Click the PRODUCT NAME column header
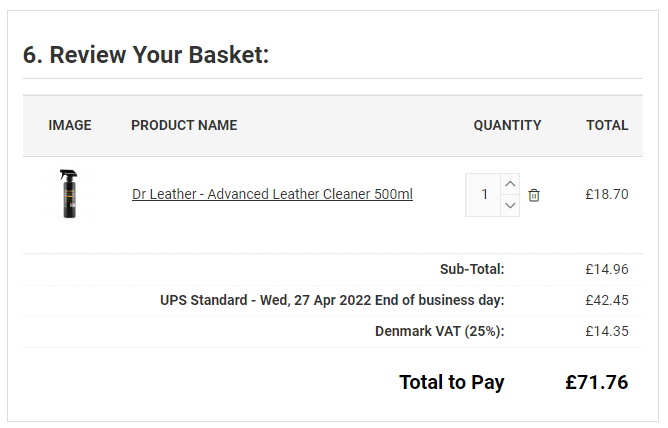This screenshot has width=668, height=428. click(184, 125)
